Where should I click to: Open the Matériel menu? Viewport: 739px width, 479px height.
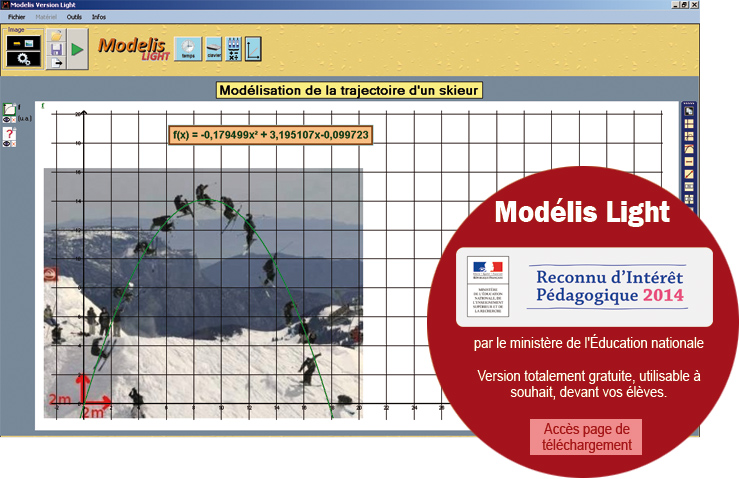[46, 17]
